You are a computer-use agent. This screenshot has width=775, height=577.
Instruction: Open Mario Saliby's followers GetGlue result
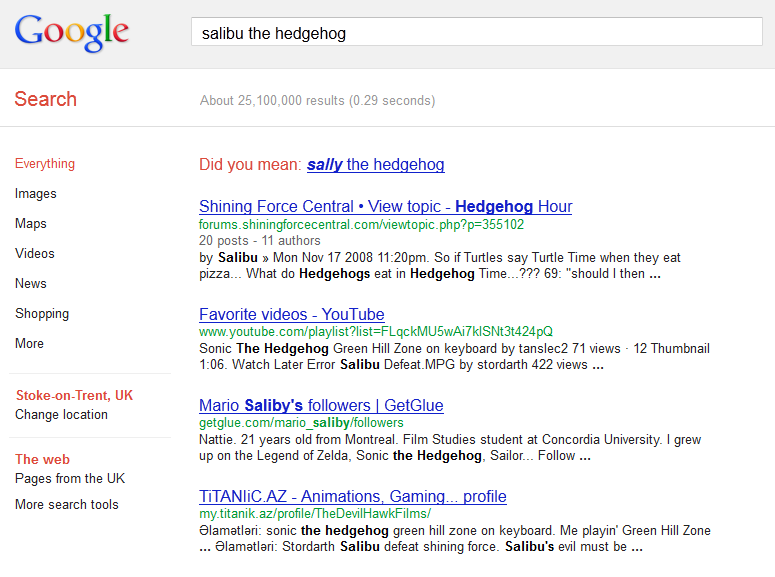(321, 405)
